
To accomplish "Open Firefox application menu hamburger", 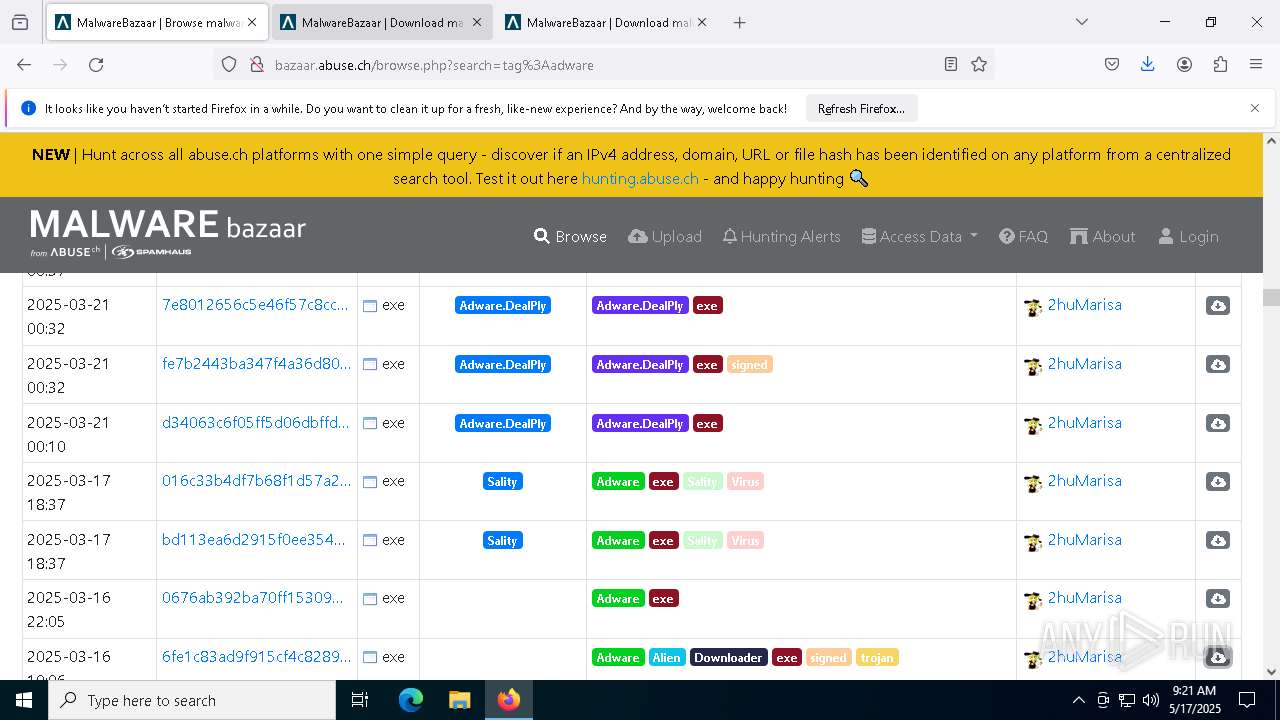I will pyautogui.click(x=1256, y=64).
